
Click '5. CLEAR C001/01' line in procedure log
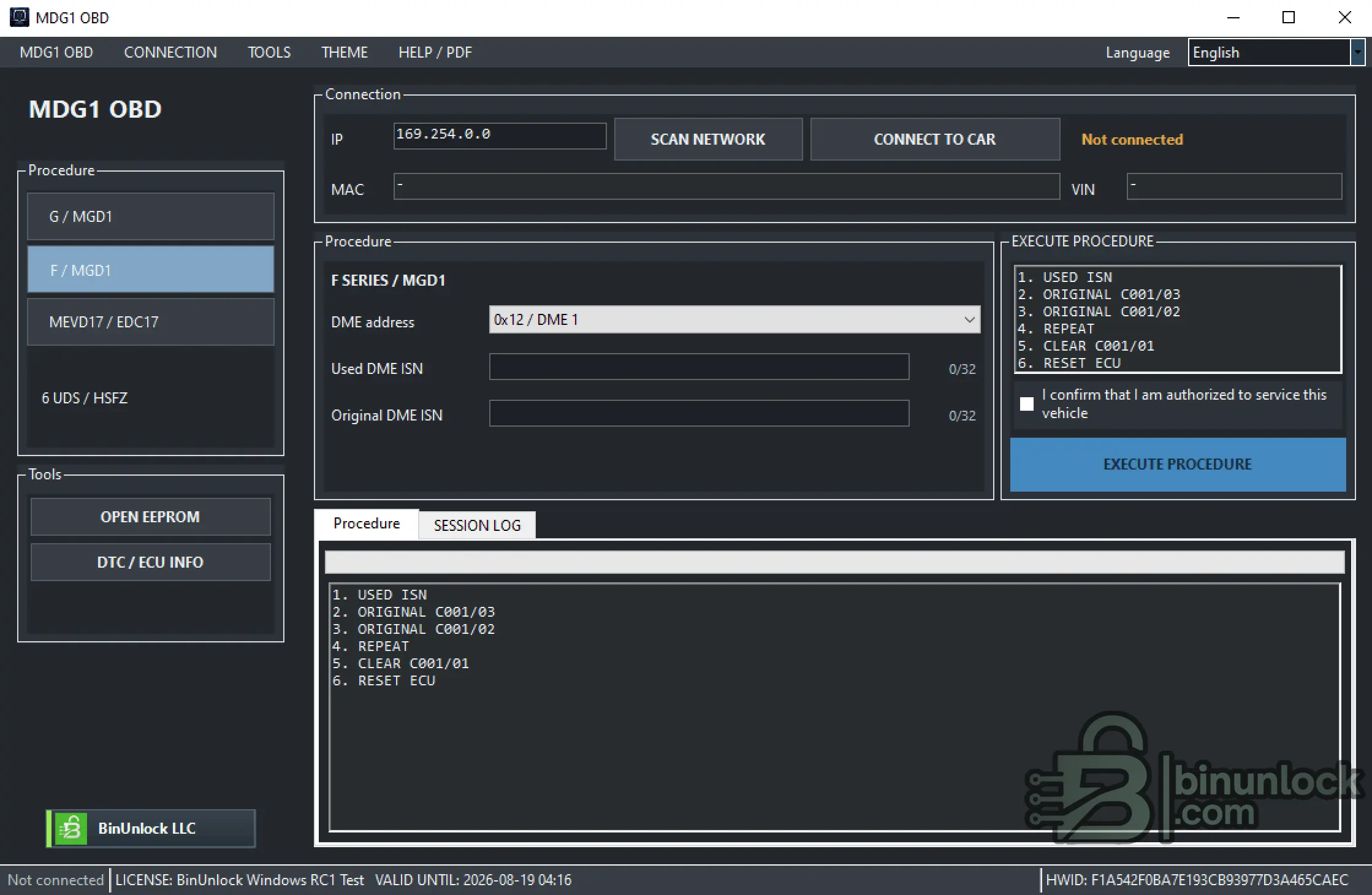point(400,663)
